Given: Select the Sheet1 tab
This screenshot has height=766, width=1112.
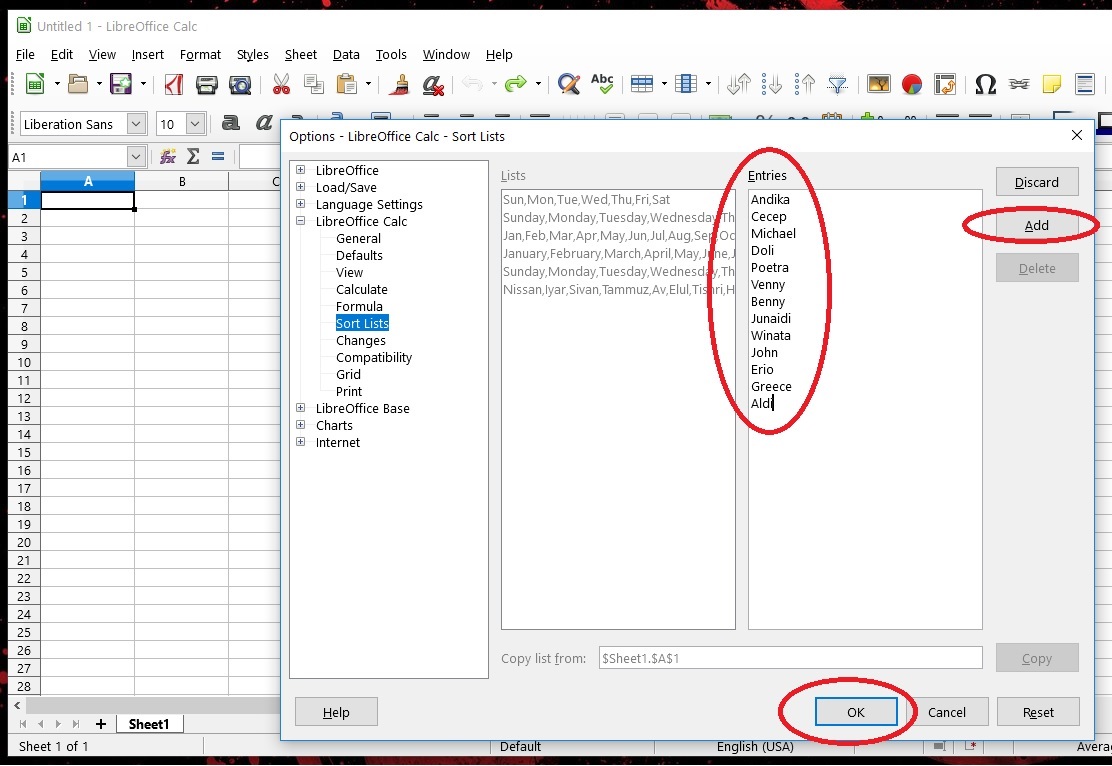Looking at the screenshot, I should tap(149, 724).
